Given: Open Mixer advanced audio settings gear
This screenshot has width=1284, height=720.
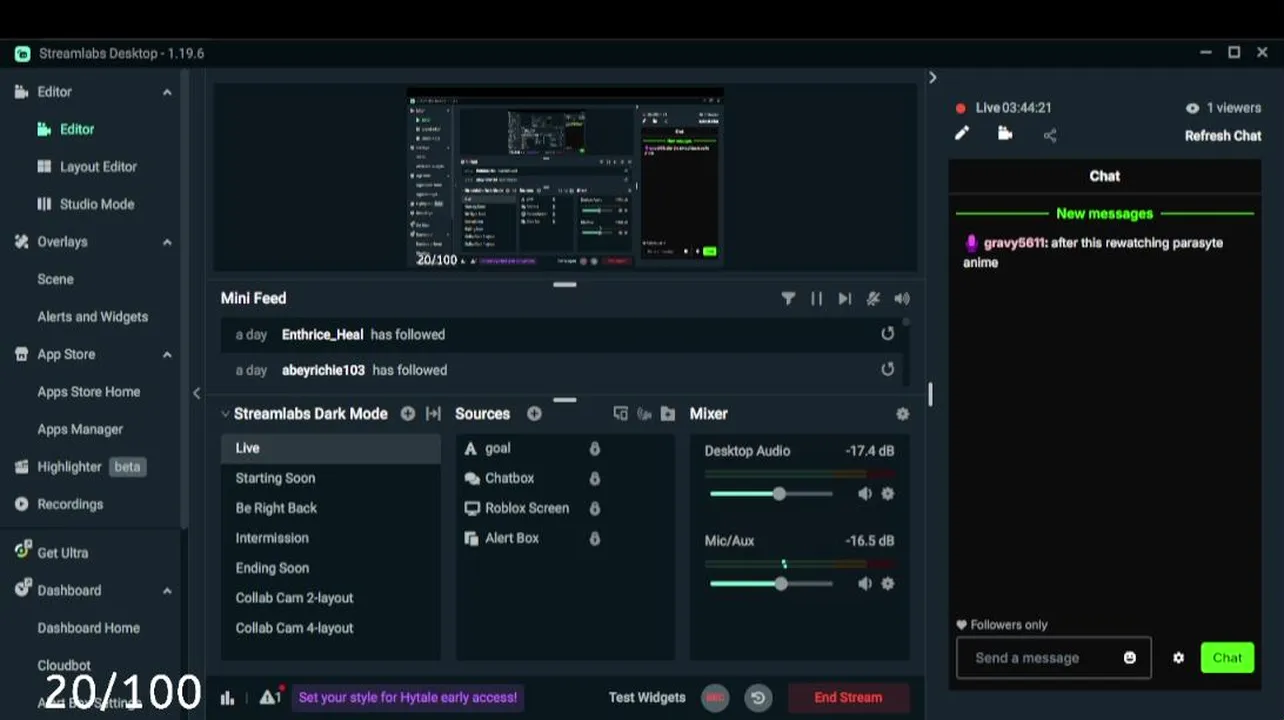Looking at the screenshot, I should [902, 413].
